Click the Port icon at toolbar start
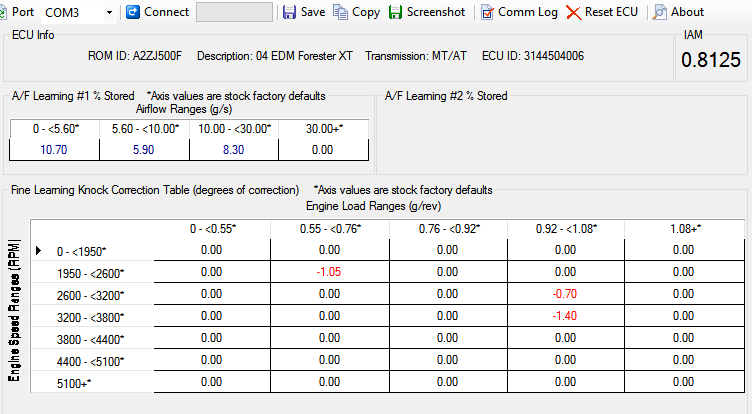The width and height of the screenshot is (752, 414). point(3,12)
